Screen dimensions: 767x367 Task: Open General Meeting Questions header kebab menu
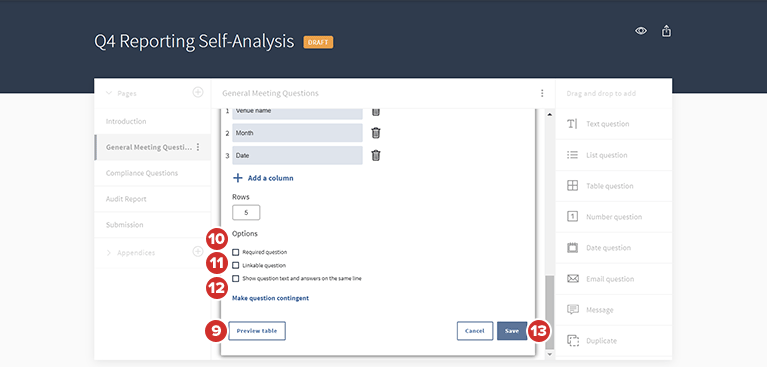tap(542, 93)
